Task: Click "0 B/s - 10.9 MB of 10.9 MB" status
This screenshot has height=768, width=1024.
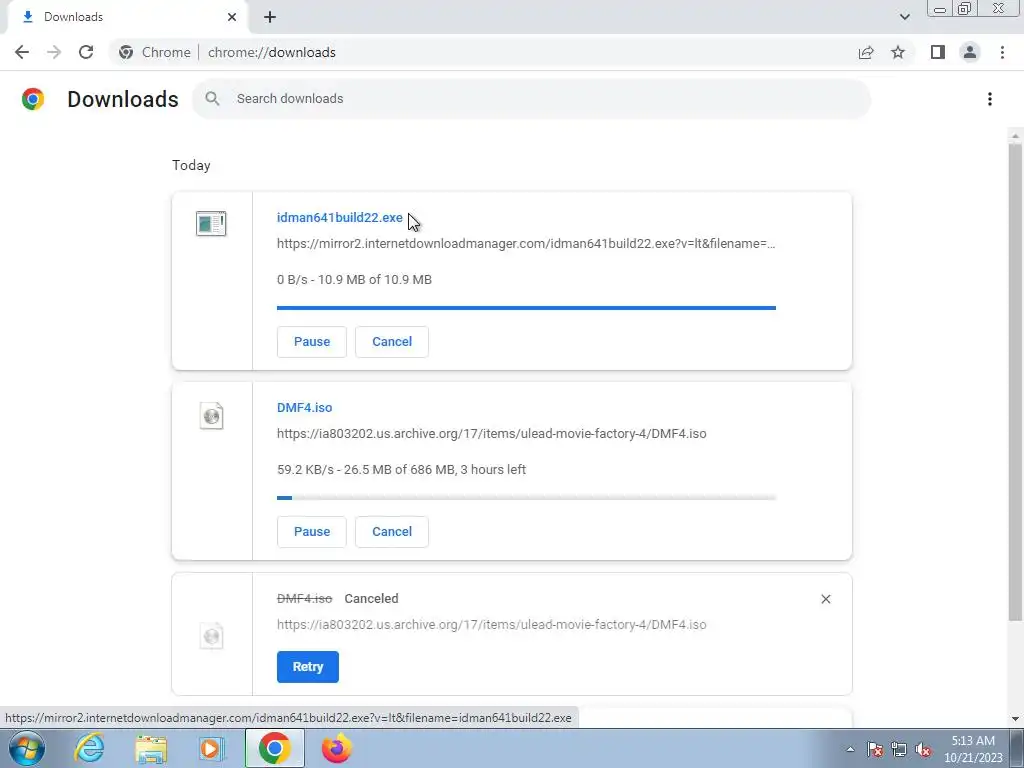Action: pos(354,280)
